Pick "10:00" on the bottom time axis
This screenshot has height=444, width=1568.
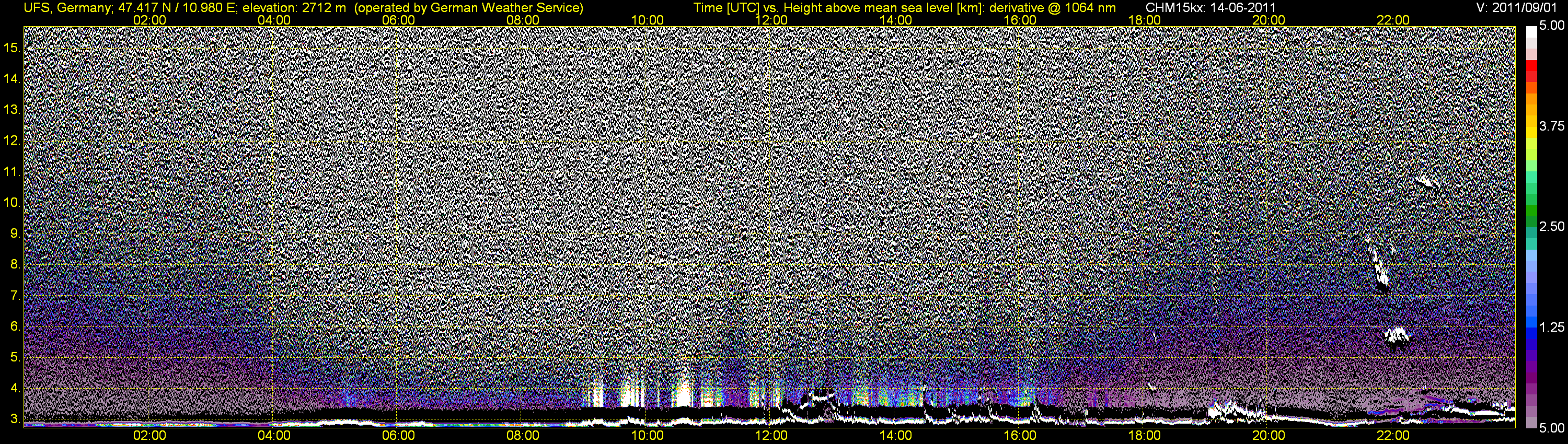(x=647, y=436)
